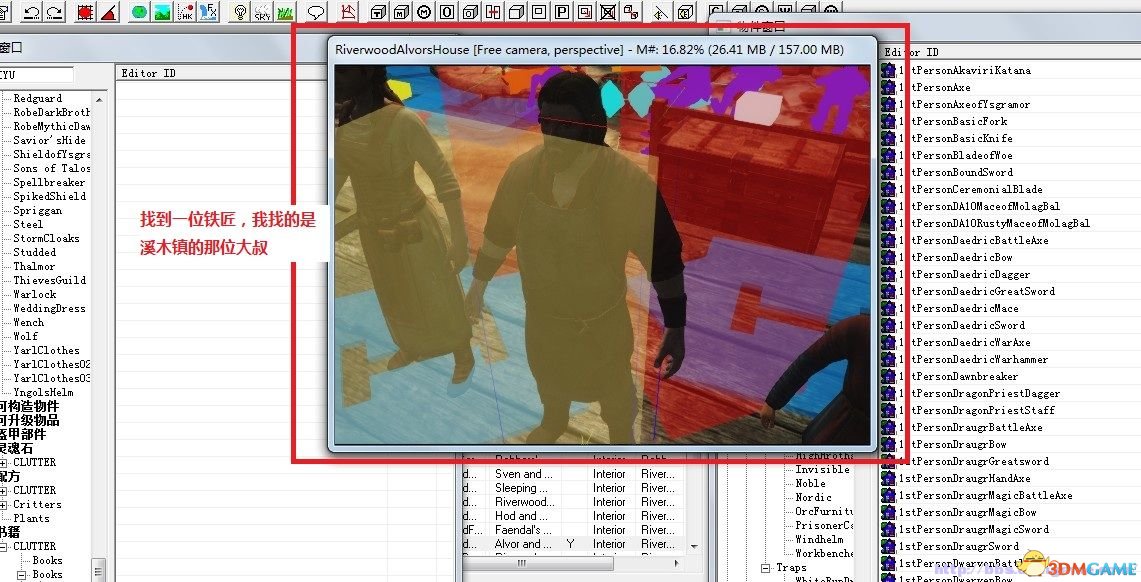
Task: Click the Undo toolbar icon
Action: pos(31,12)
